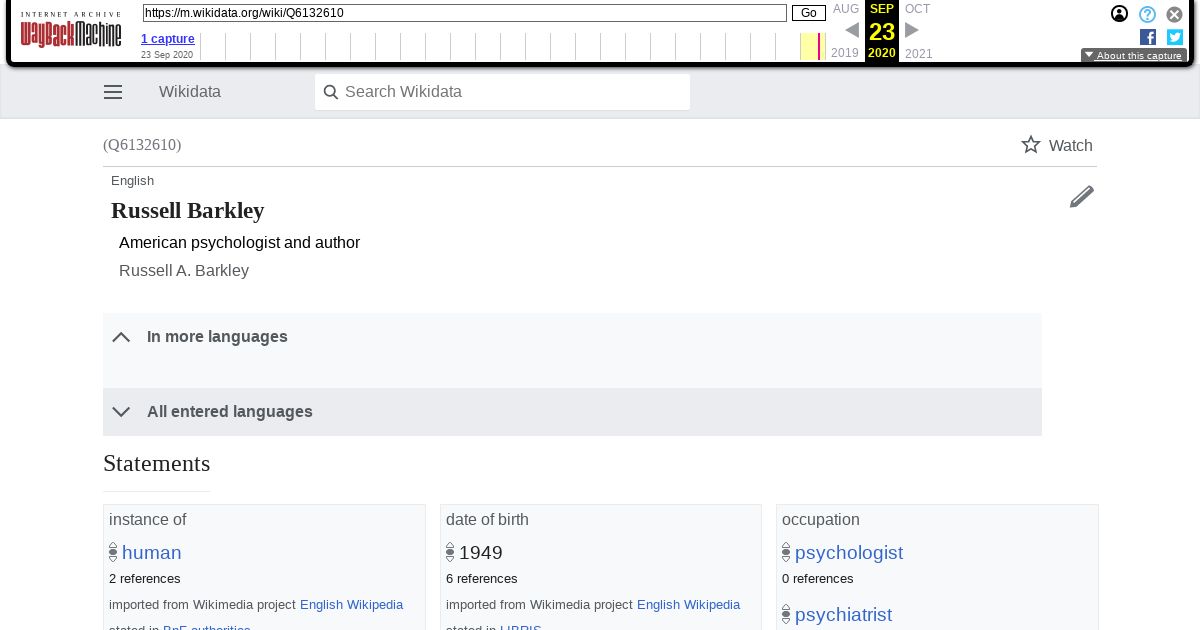
Task: Click the Wayback Go button
Action: [x=809, y=13]
